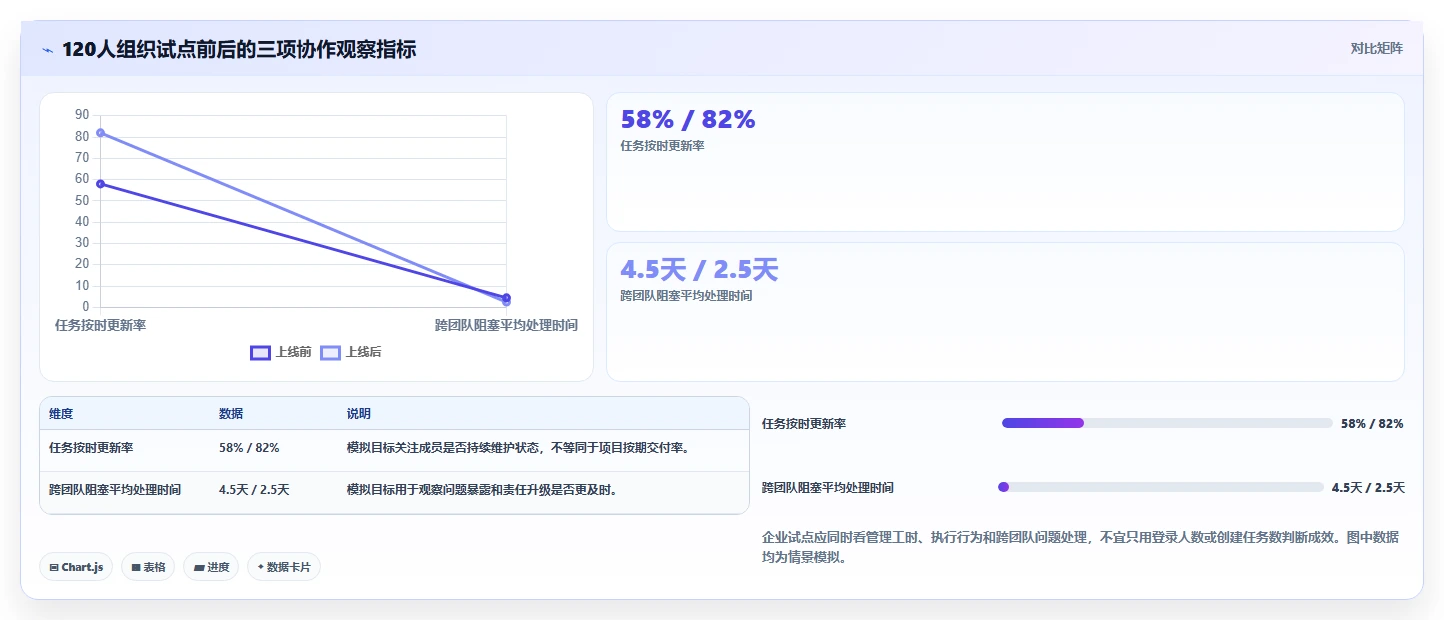Click the 数据 table column header
The image size is (1444, 620).
click(231, 414)
